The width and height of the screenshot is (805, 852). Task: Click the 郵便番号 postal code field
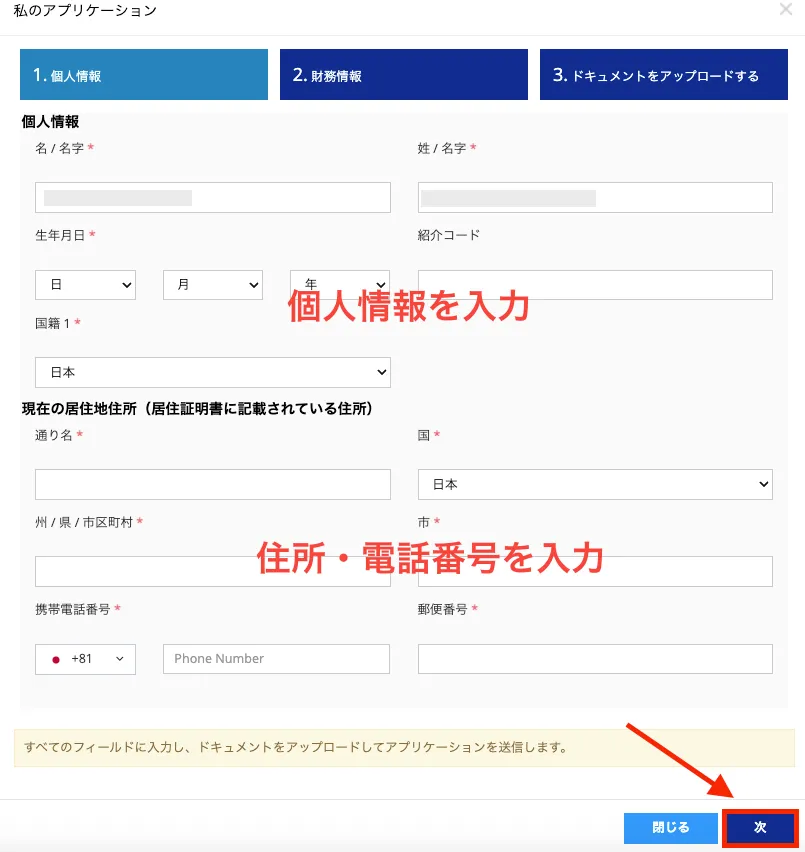pyautogui.click(x=594, y=658)
